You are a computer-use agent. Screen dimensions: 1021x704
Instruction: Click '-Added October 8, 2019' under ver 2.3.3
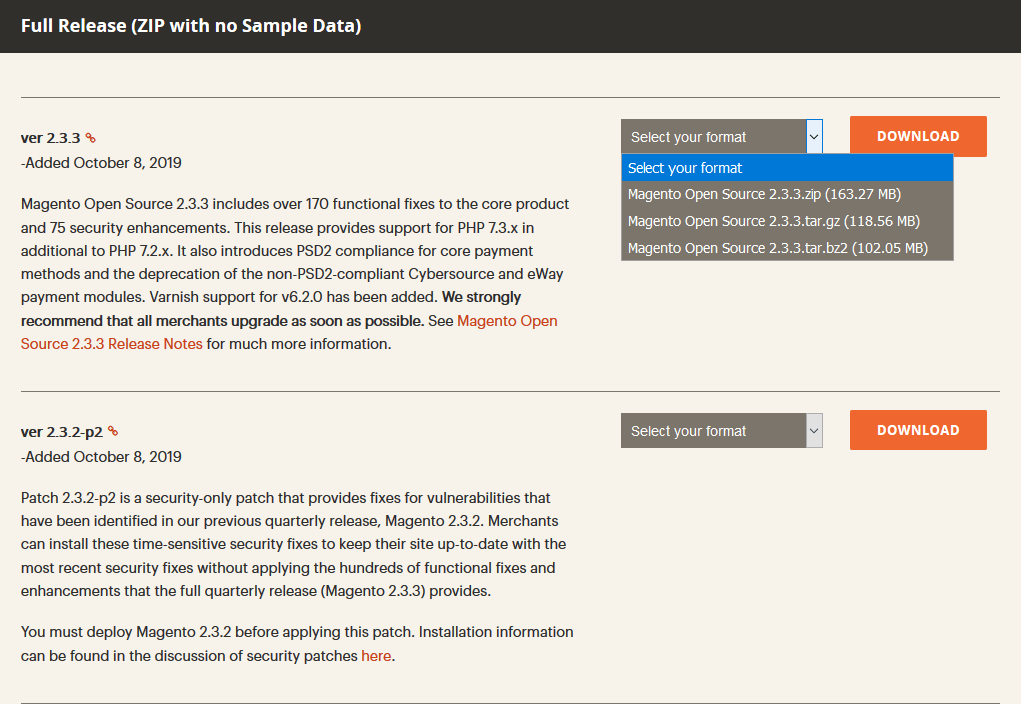click(101, 163)
